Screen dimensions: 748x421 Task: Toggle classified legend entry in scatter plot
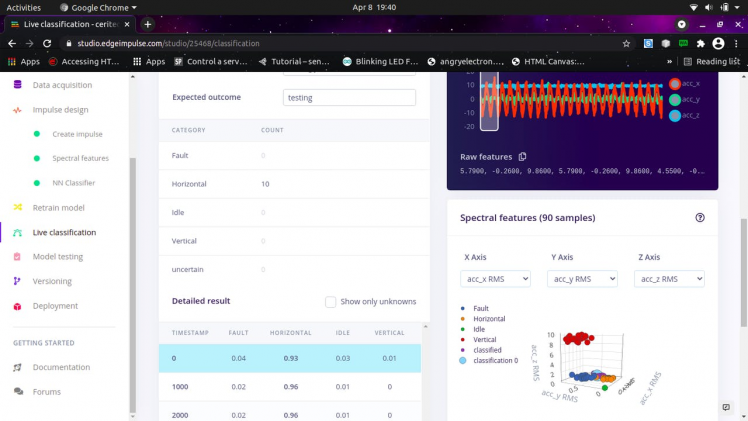480,350
